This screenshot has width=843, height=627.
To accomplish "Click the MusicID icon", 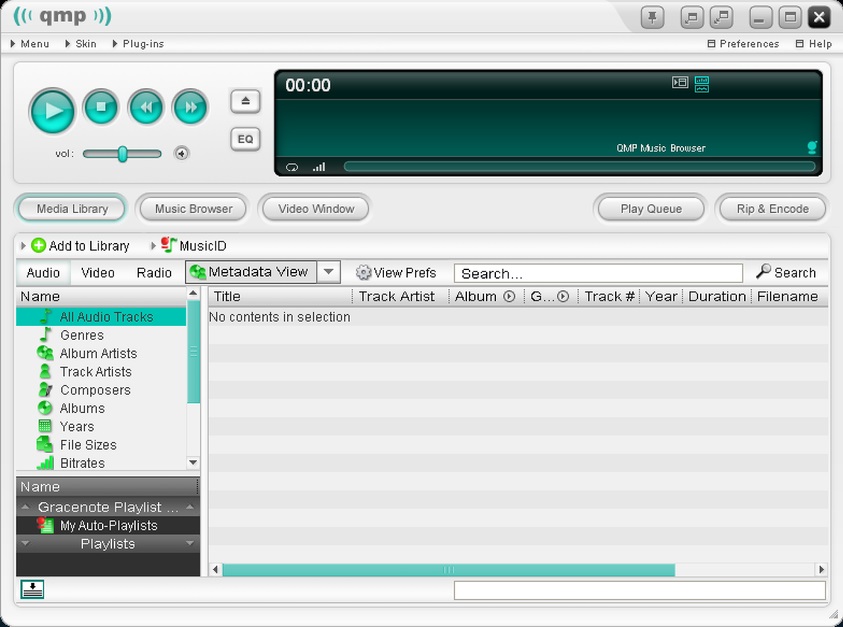I will coord(169,245).
